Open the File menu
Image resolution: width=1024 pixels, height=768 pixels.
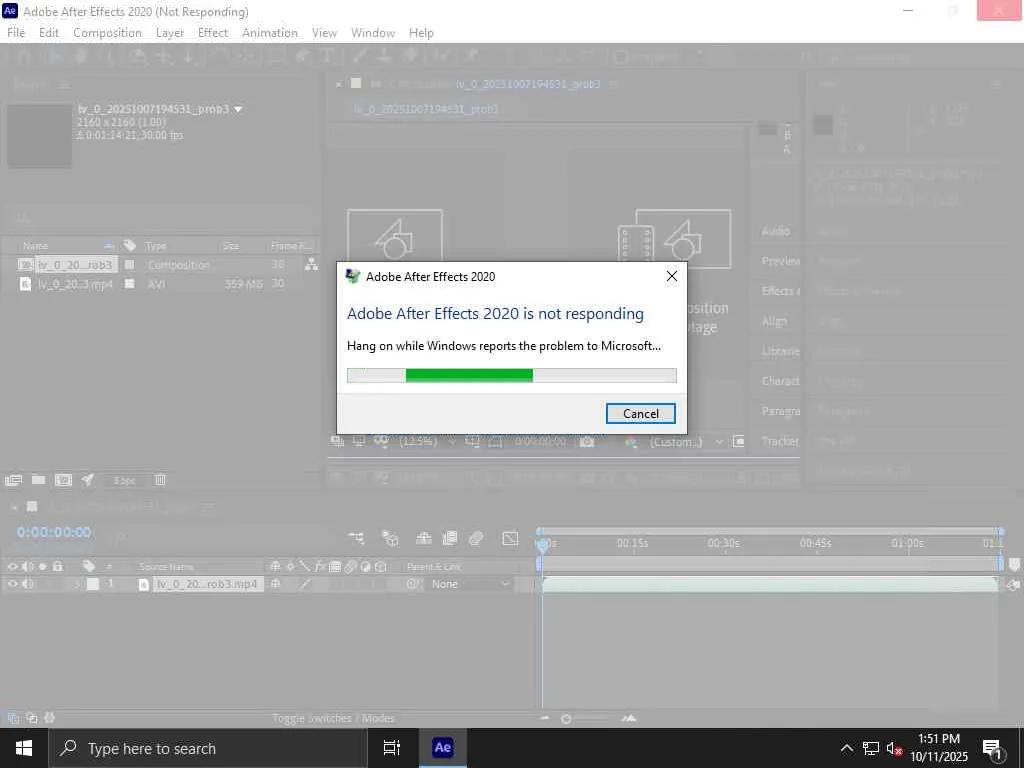click(16, 33)
